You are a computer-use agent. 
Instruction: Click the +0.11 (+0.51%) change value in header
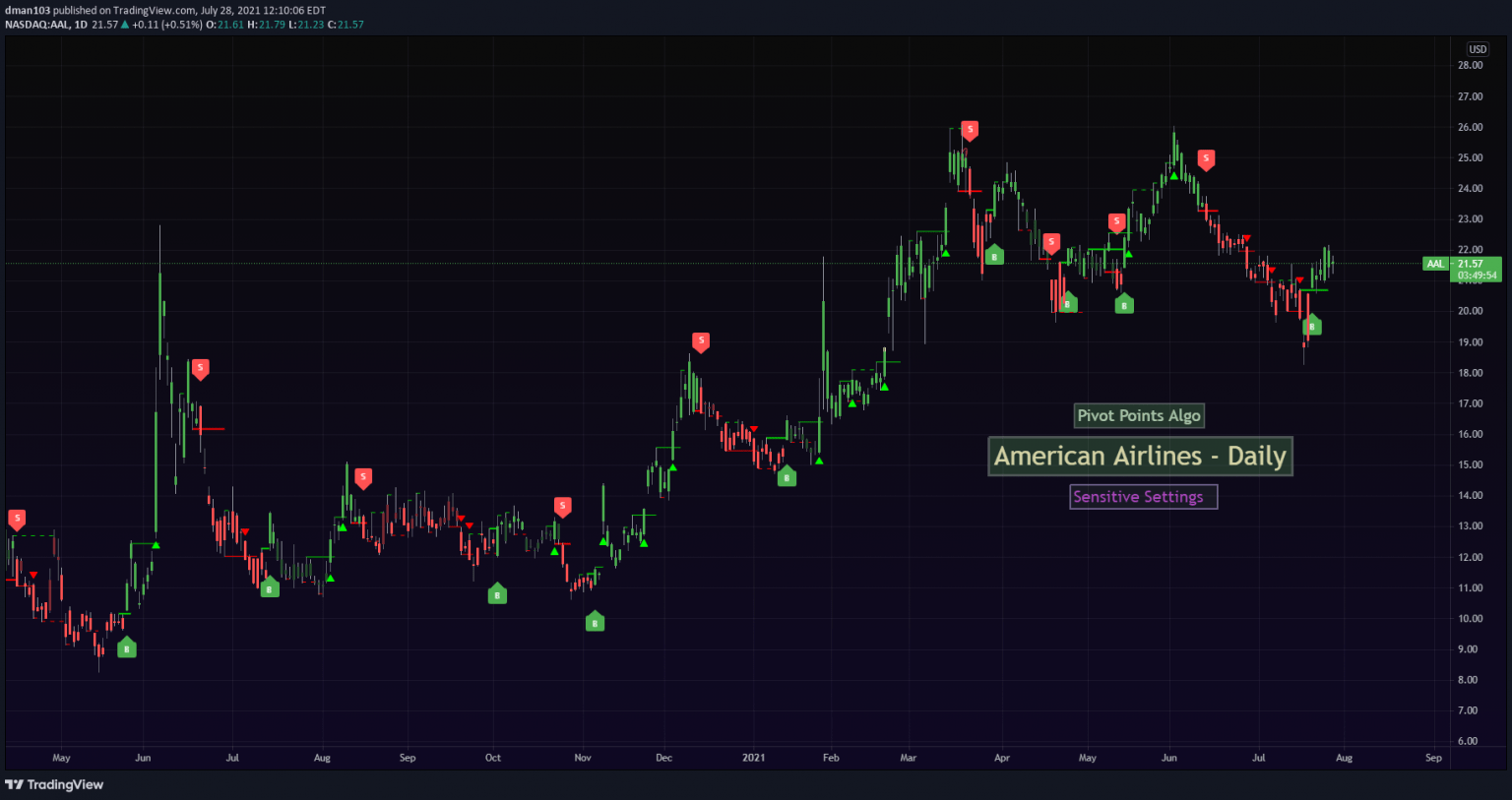(166, 25)
